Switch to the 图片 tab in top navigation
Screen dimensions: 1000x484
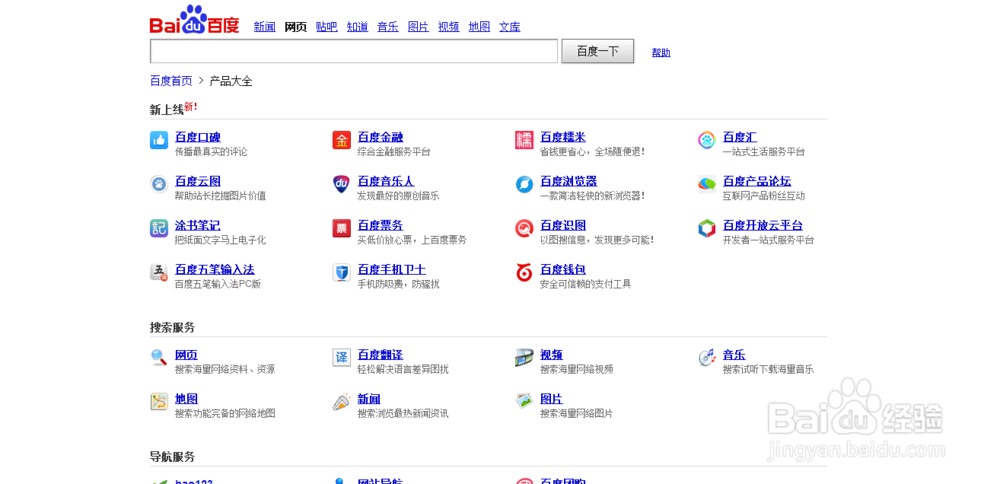pos(418,27)
